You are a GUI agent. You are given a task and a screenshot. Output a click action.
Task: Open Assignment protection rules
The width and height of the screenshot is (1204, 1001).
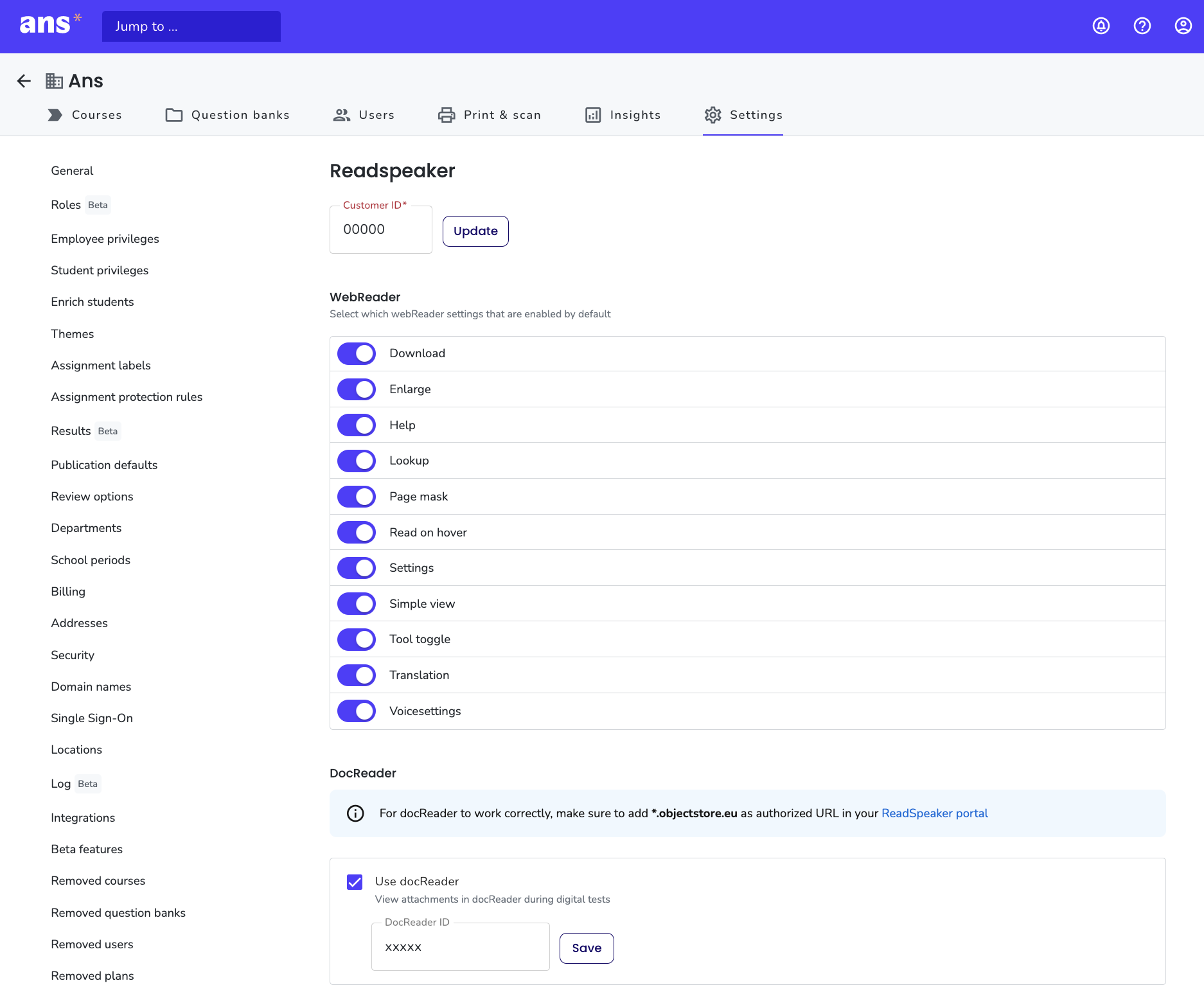(127, 397)
